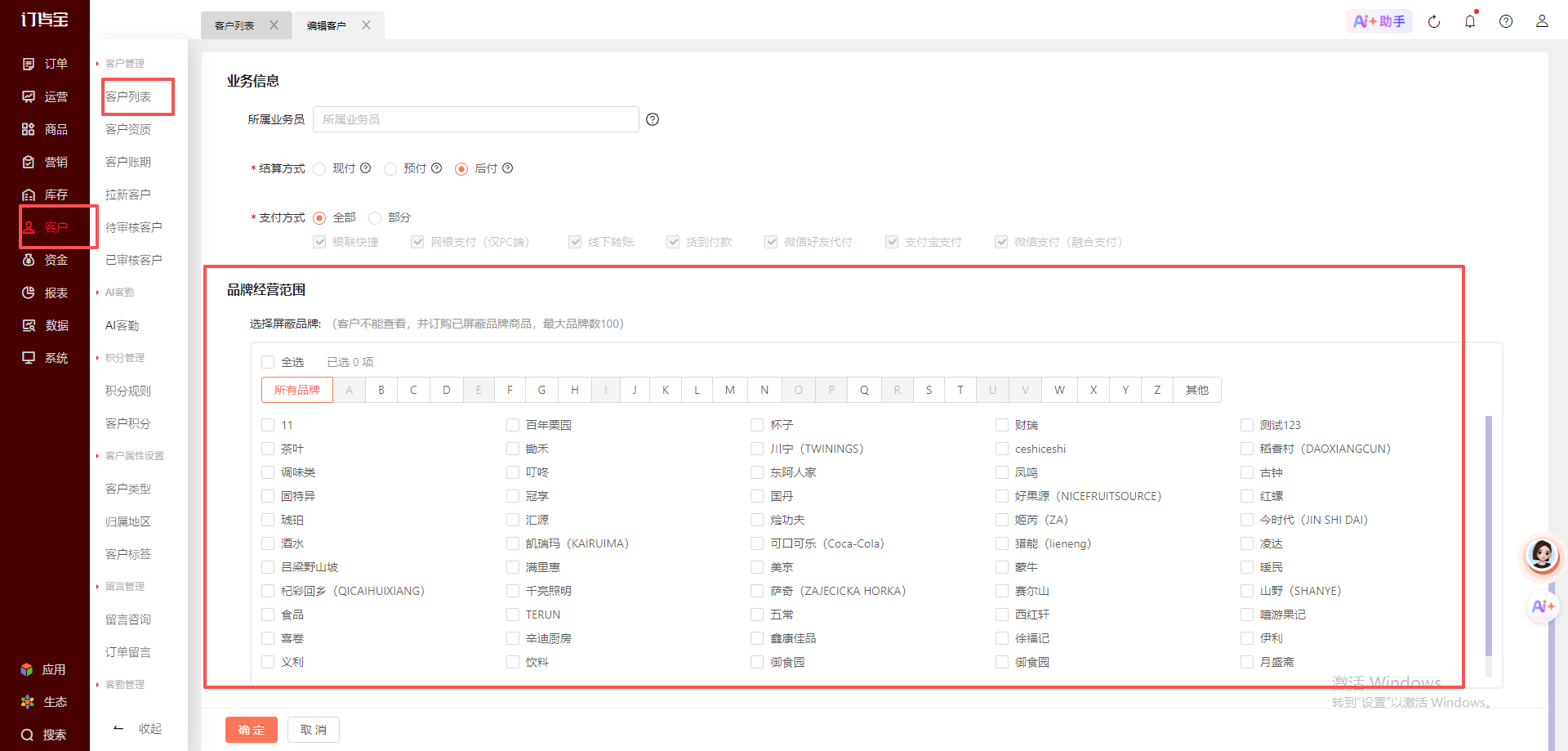Open the AI+助手 assistant button
The height and width of the screenshot is (751, 1568).
click(x=1379, y=21)
